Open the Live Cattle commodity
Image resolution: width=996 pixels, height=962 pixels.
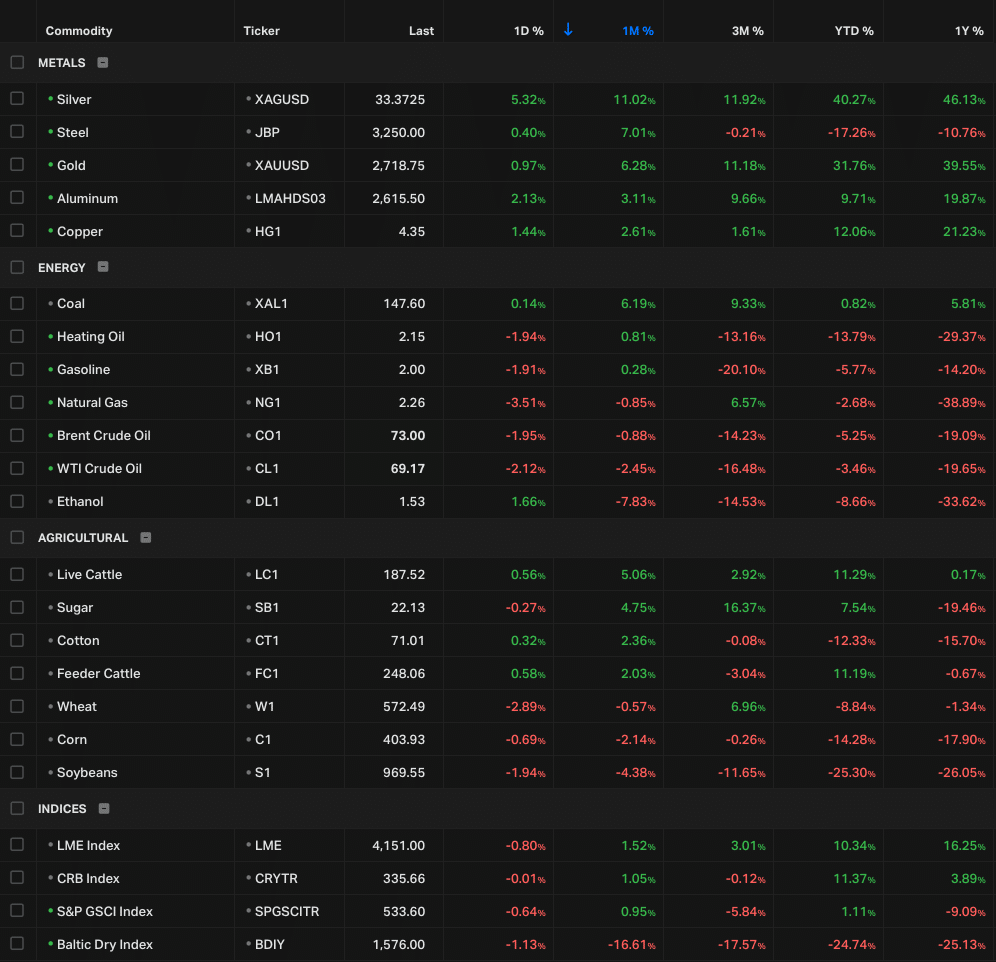pos(89,574)
